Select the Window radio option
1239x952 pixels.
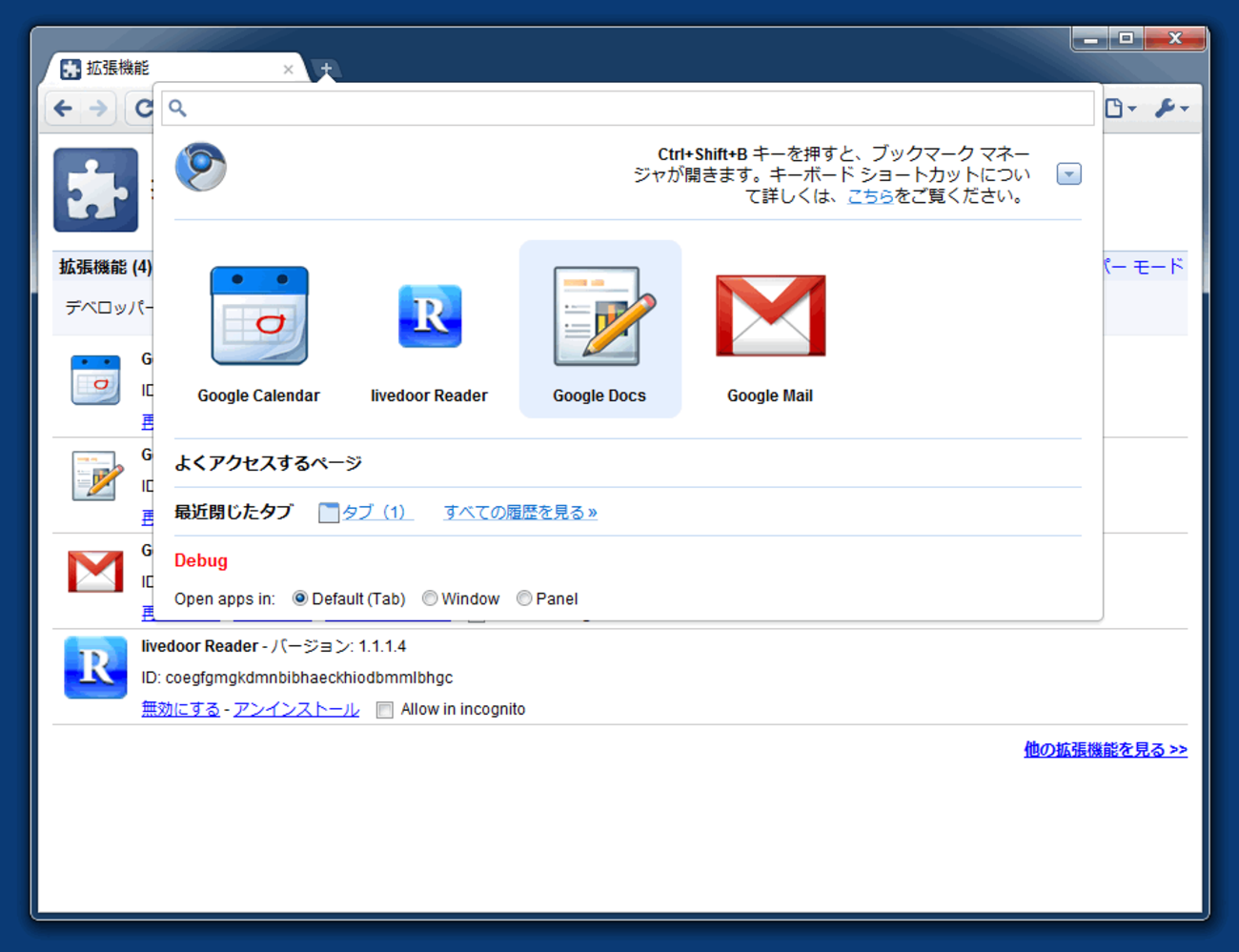[430, 598]
